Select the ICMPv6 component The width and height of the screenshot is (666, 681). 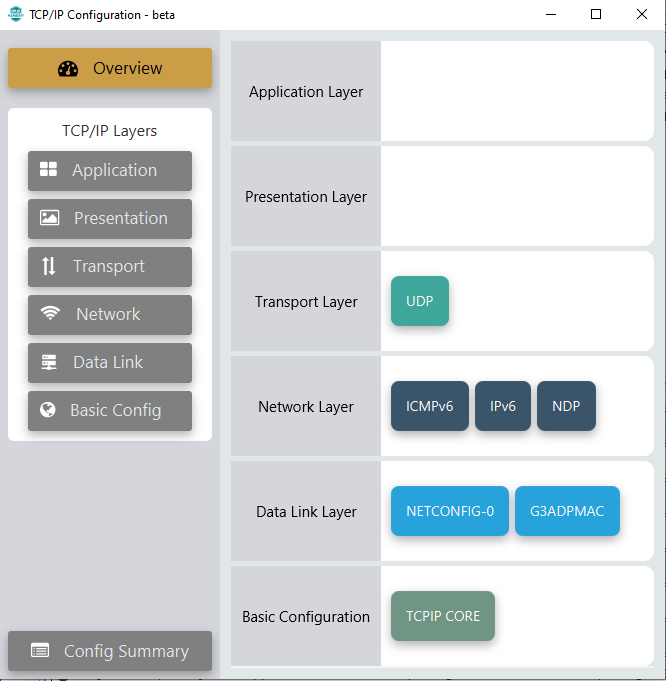click(x=430, y=406)
